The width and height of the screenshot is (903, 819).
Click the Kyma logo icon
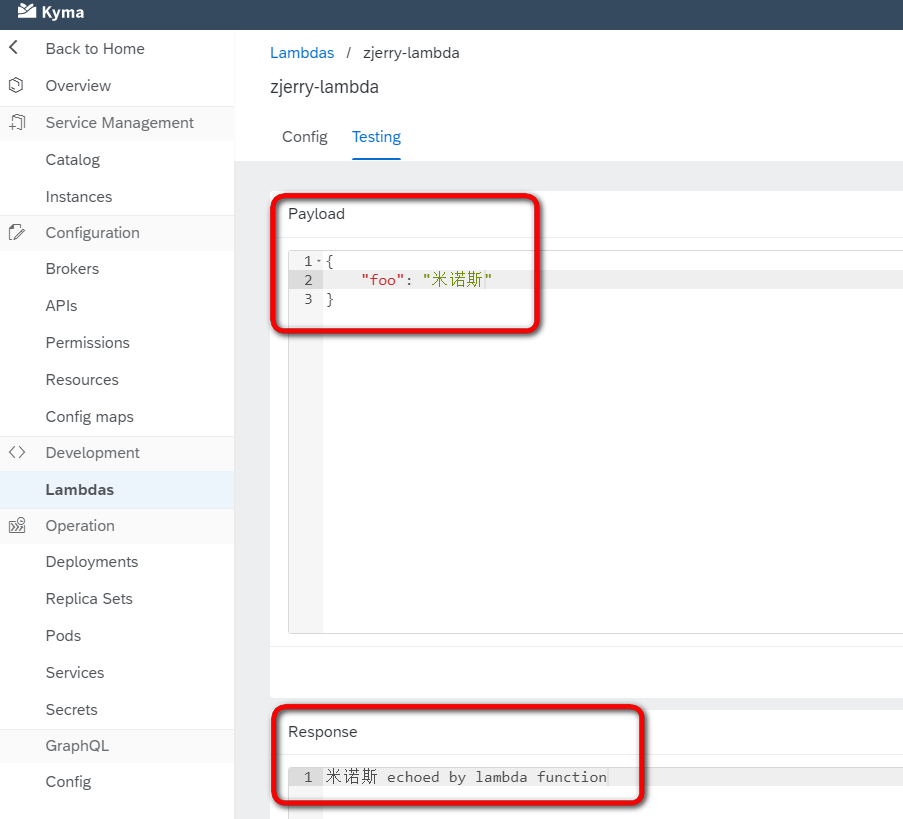tap(26, 11)
